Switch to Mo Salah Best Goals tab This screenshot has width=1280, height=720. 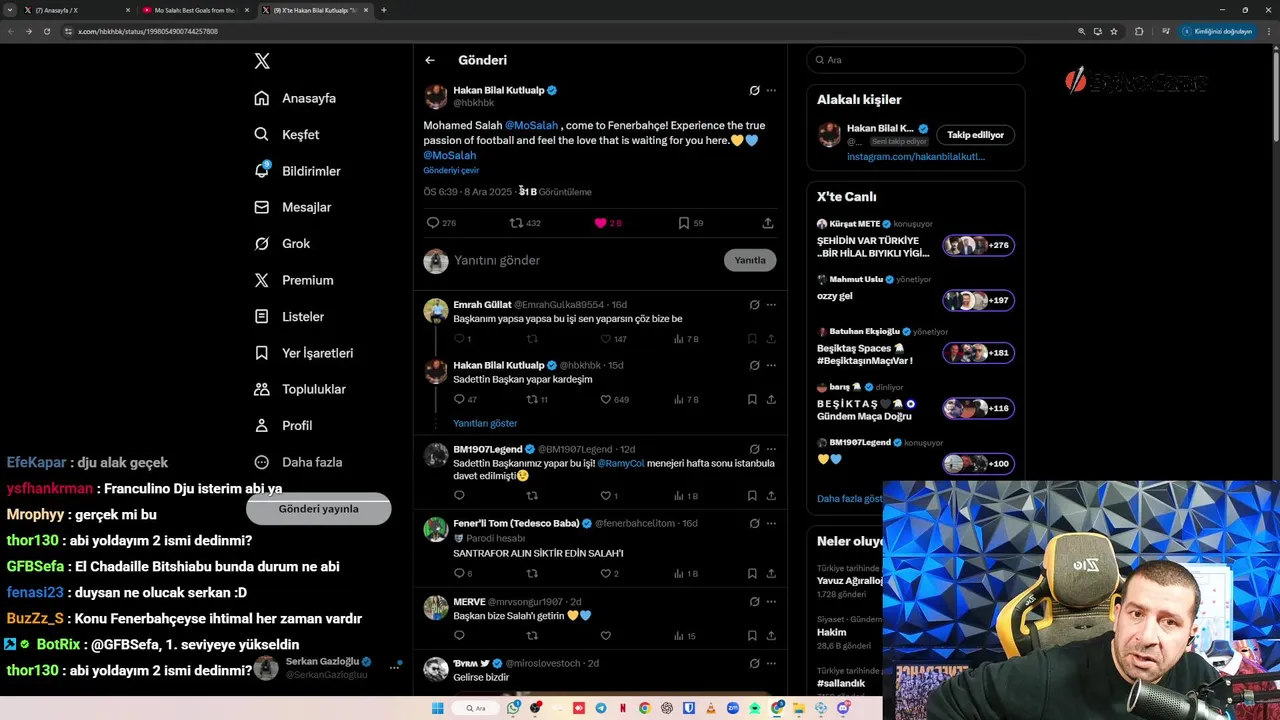[195, 10]
